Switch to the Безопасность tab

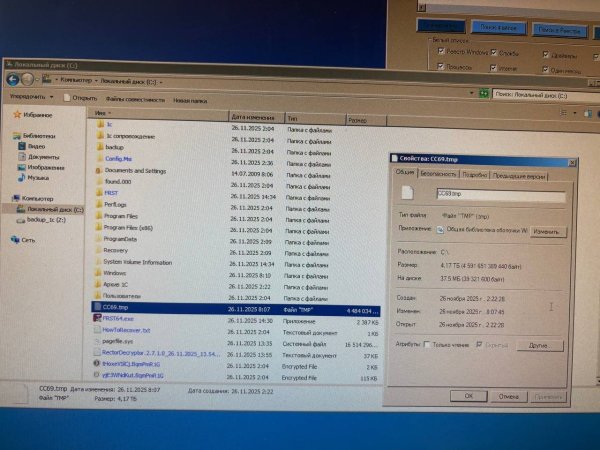point(438,174)
